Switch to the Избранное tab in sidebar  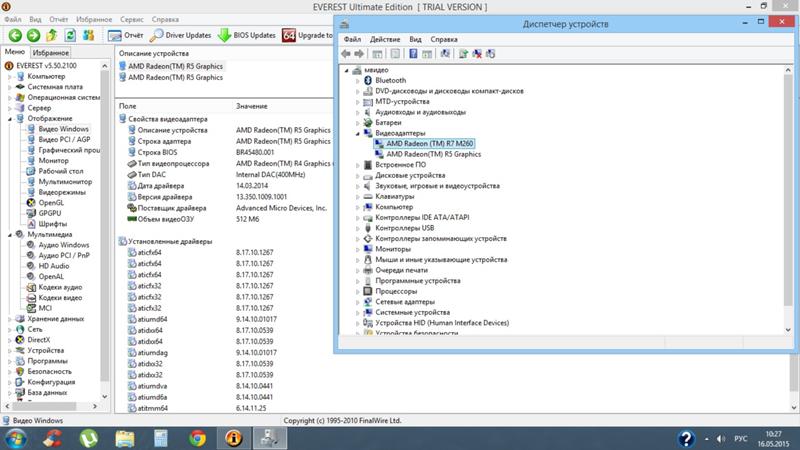tap(51, 53)
